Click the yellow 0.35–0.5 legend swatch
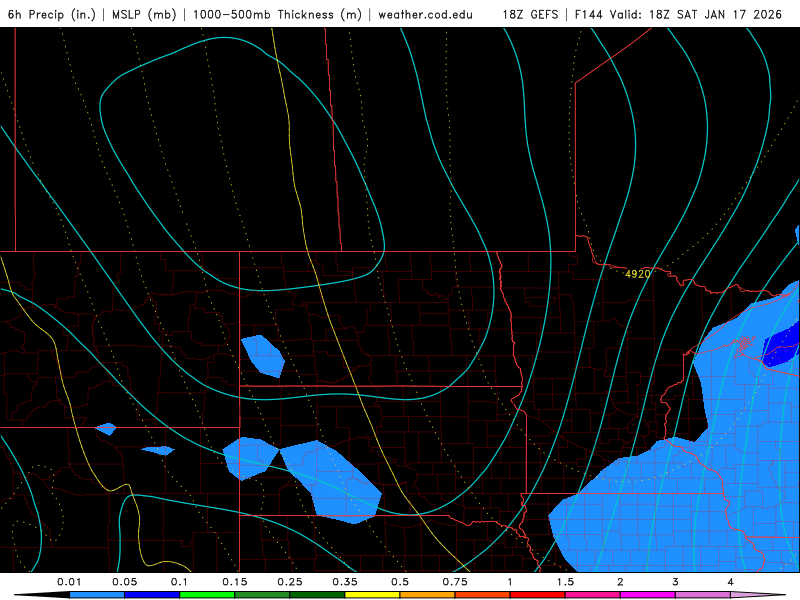Screen dimensions: 800x600 [372, 595]
